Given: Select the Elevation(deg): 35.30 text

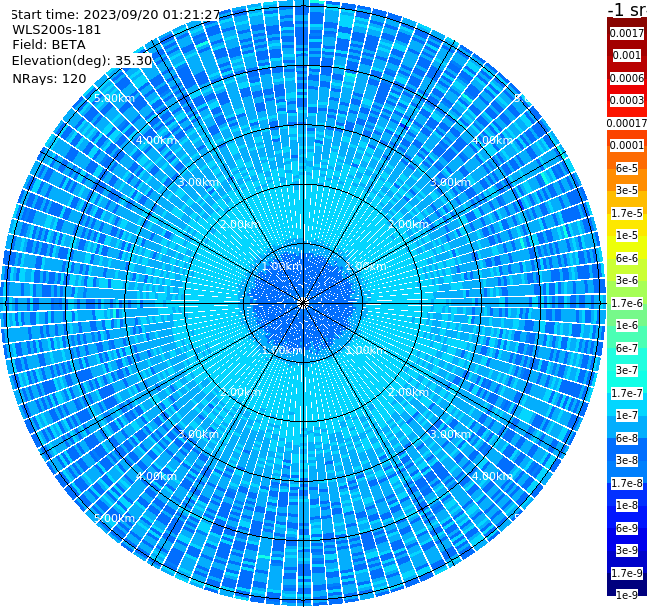Looking at the screenshot, I should pos(82,61).
